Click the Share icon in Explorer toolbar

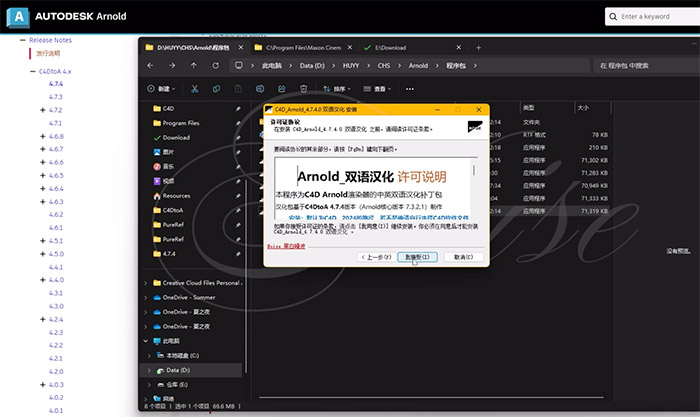282,89
